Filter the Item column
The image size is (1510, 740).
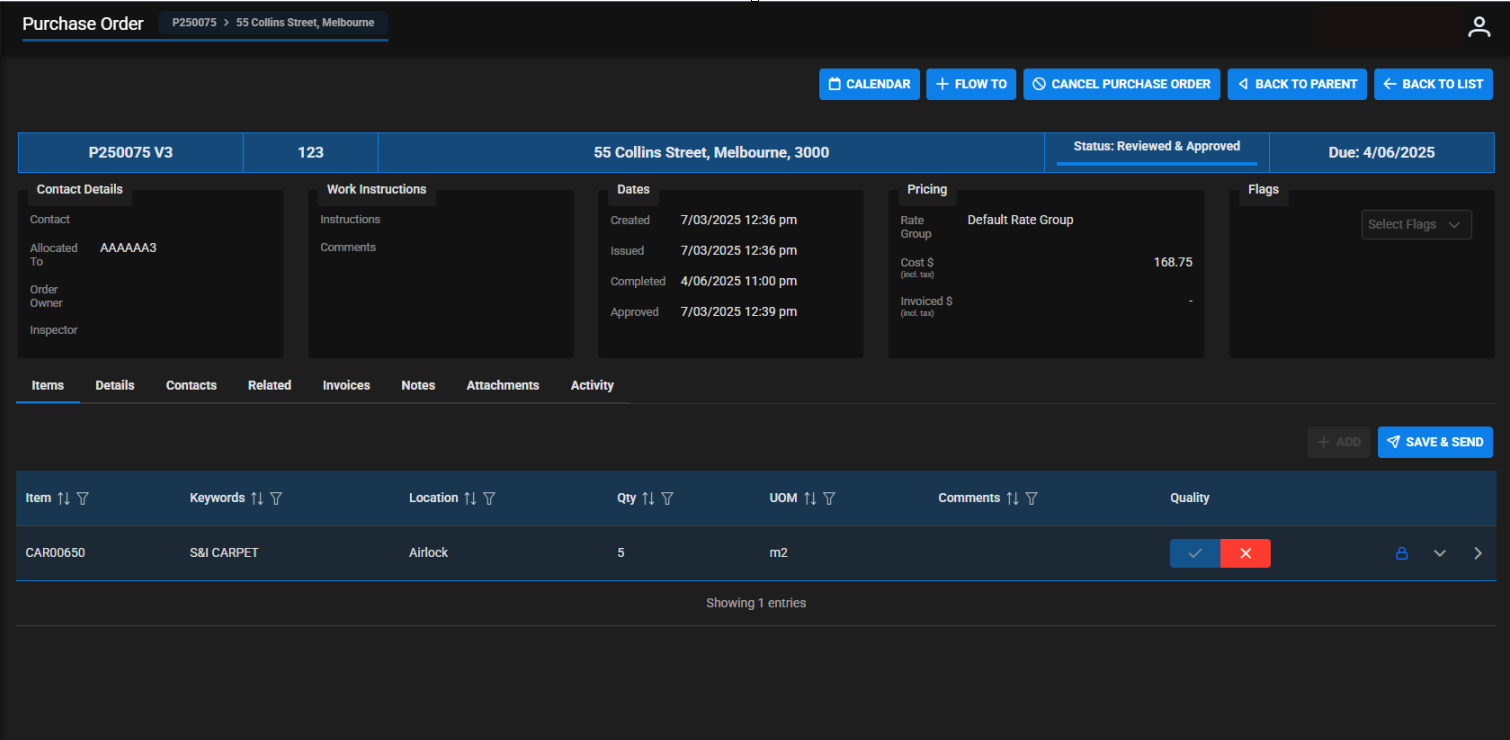coord(83,498)
